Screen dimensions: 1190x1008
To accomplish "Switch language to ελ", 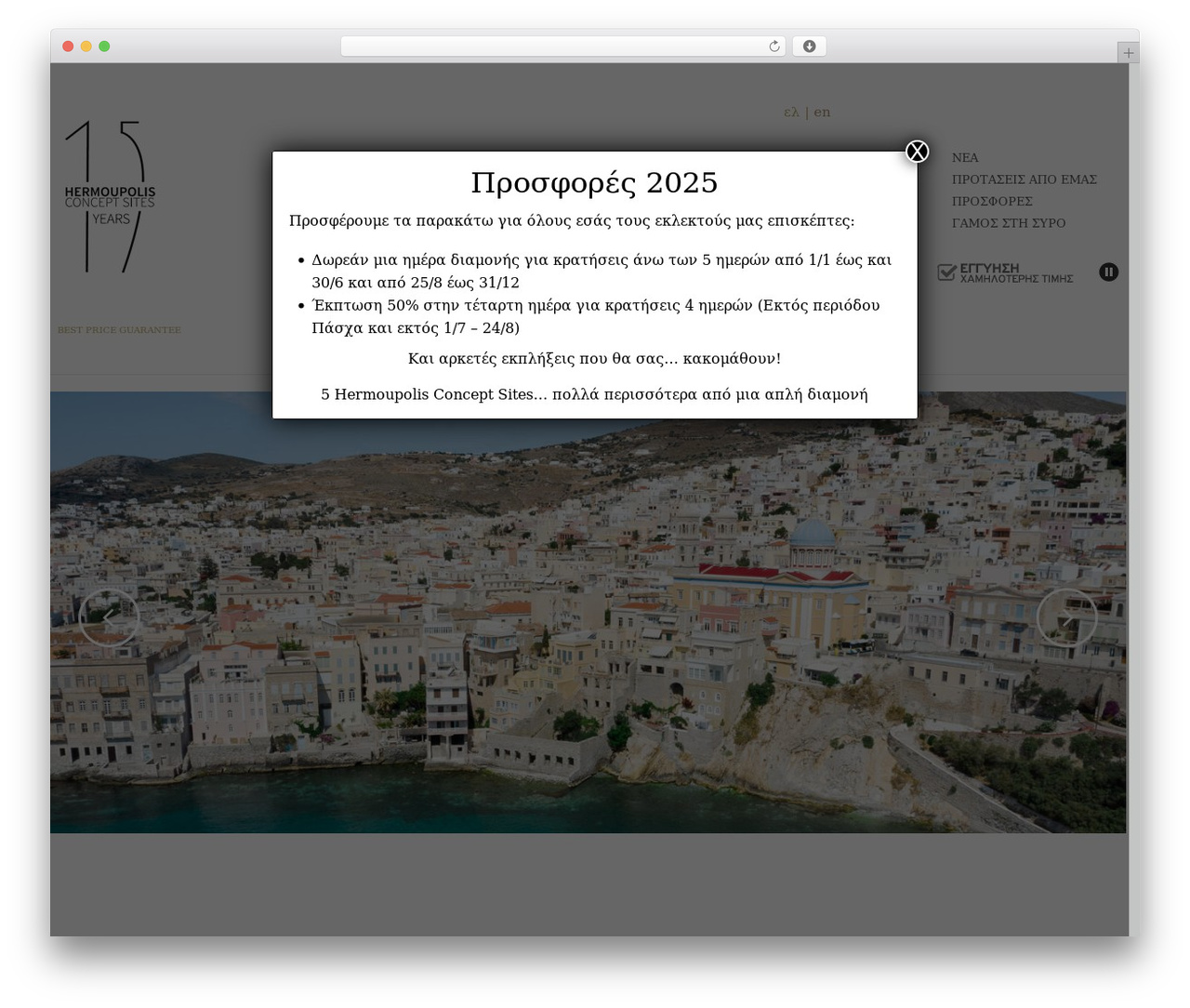I will point(791,113).
